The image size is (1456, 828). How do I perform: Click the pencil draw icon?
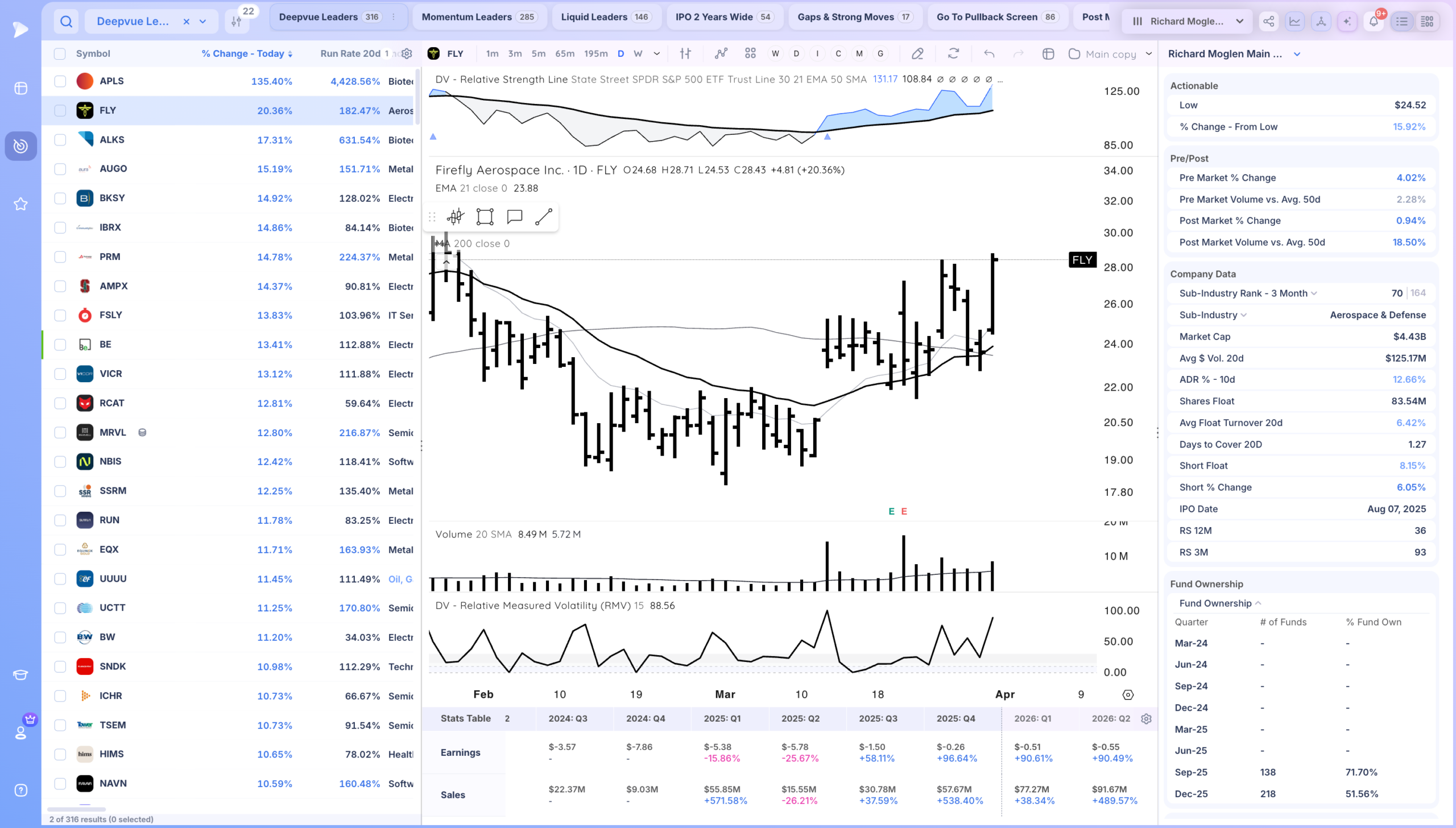click(917, 53)
